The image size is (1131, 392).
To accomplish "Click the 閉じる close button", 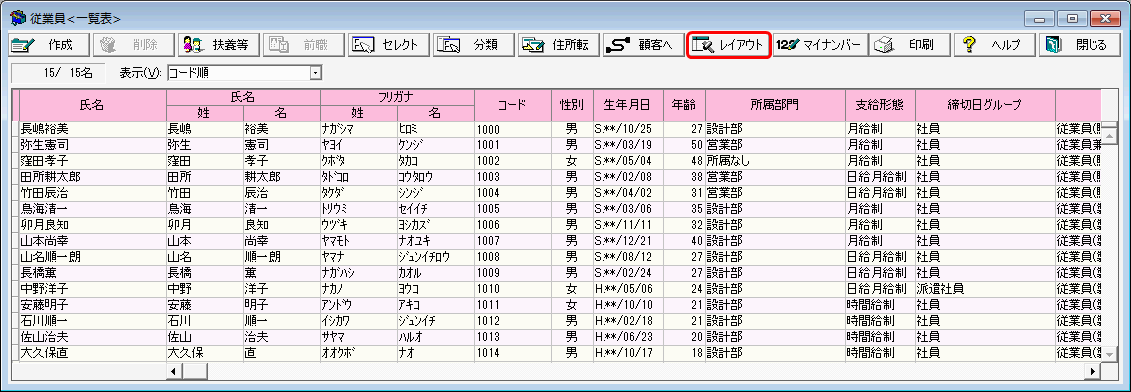I will pos(1079,45).
